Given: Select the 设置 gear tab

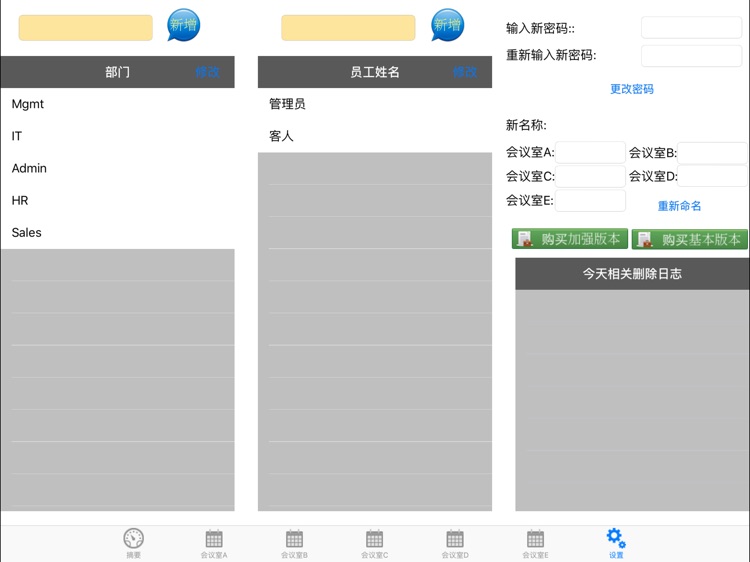Looking at the screenshot, I should [616, 544].
